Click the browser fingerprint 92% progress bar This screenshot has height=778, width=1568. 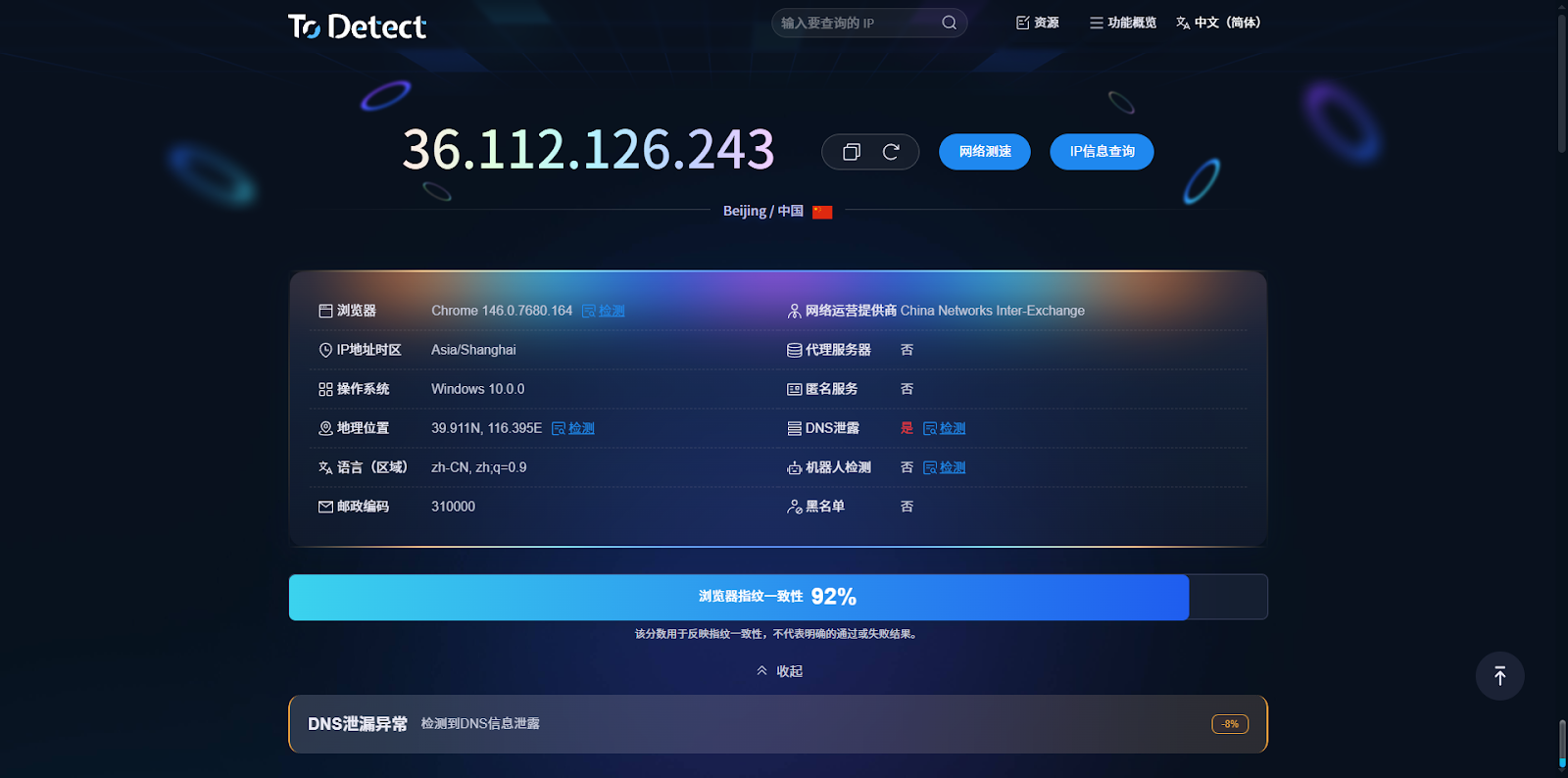pyautogui.click(x=778, y=597)
